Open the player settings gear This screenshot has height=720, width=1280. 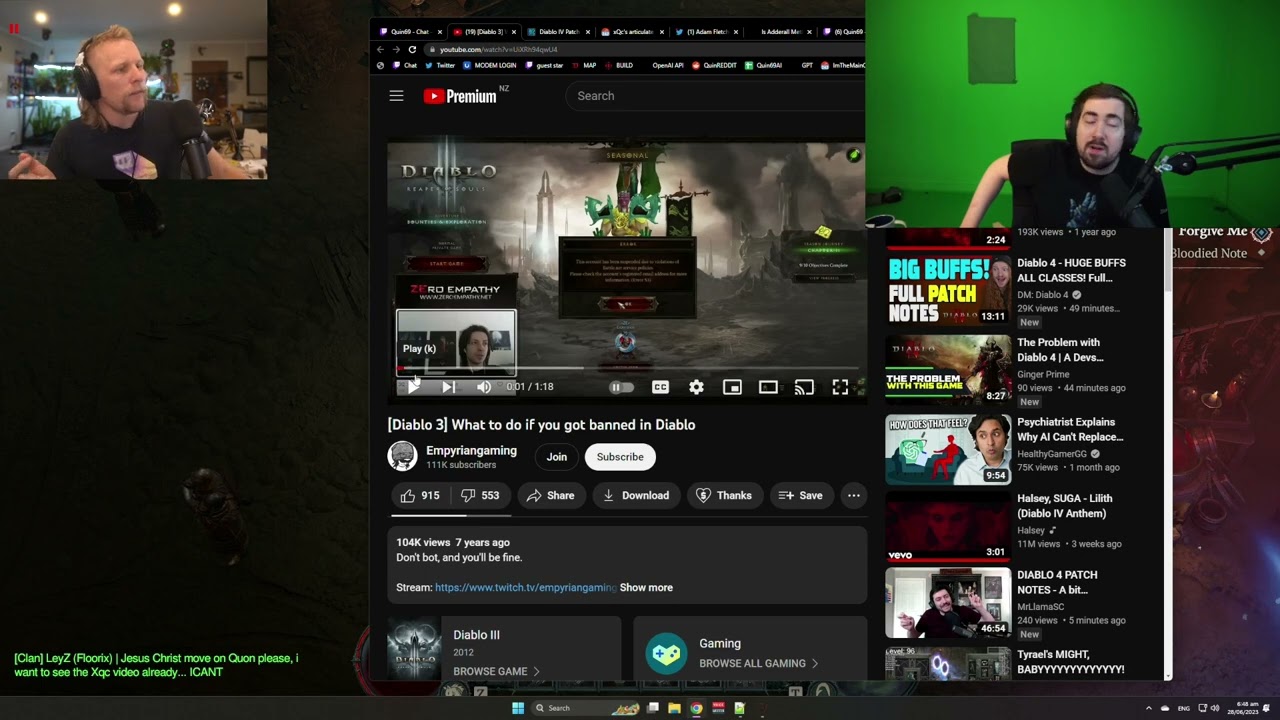(696, 387)
